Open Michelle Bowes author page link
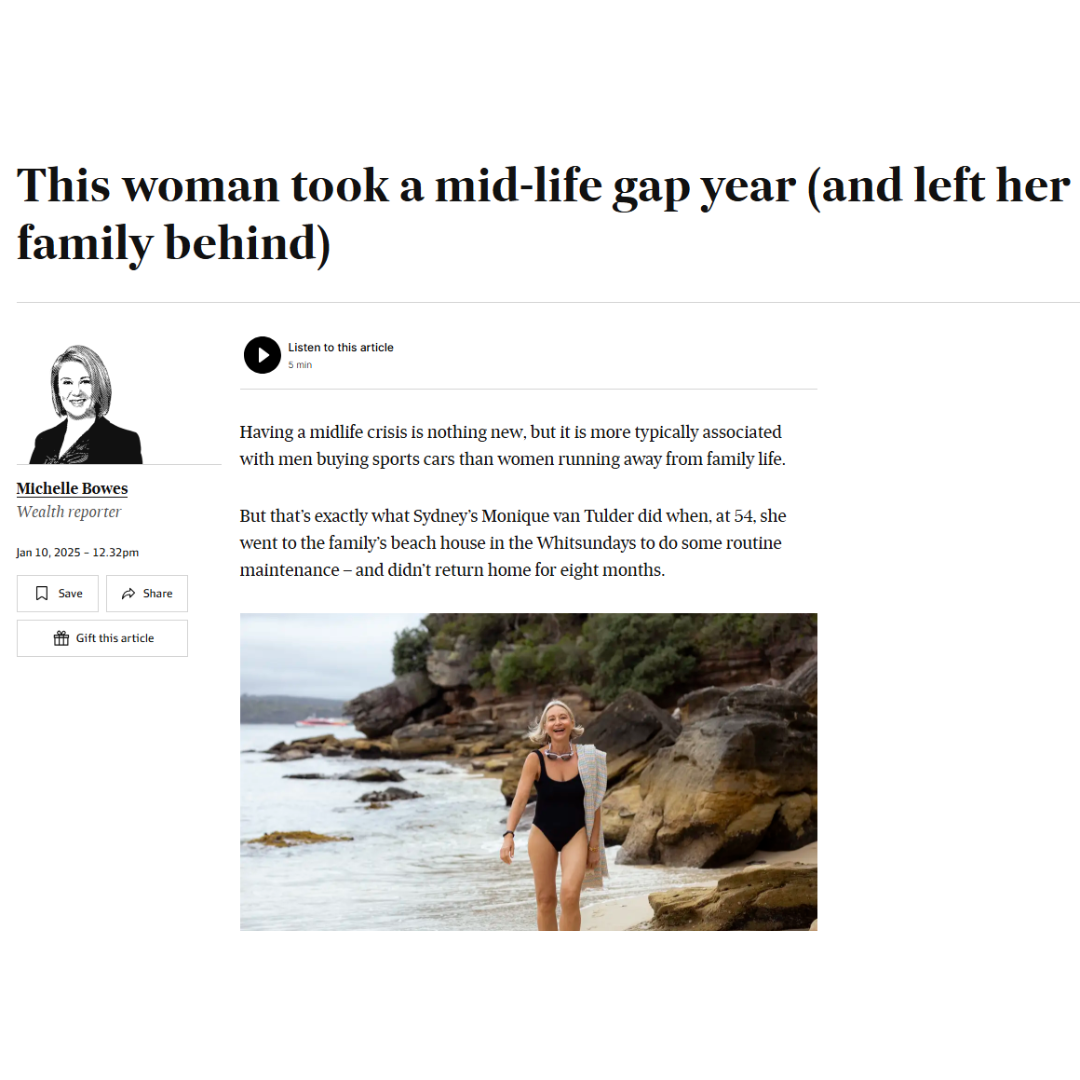This screenshot has height=1080, width=1080. pyautogui.click(x=72, y=488)
